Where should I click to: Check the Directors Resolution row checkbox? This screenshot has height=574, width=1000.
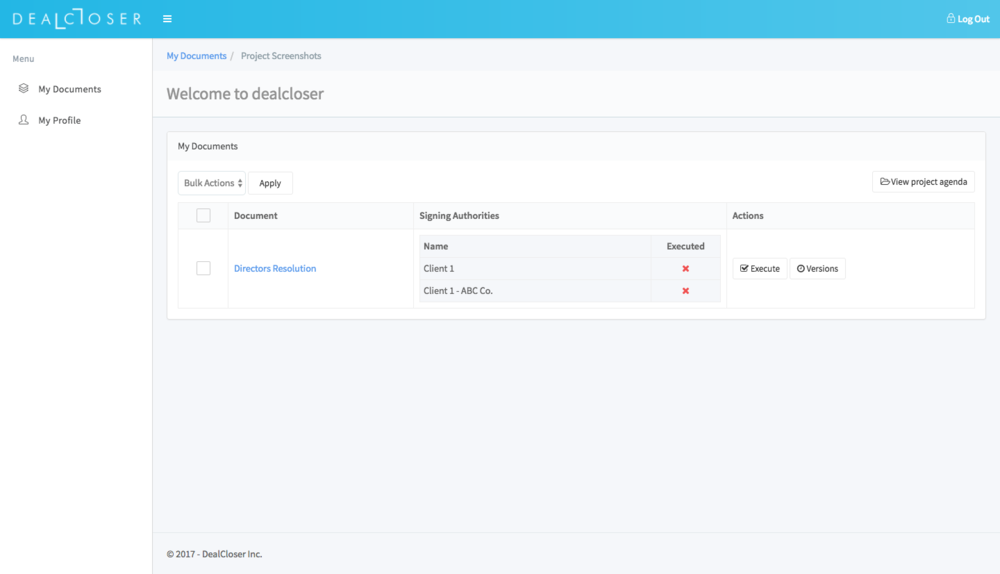click(203, 269)
